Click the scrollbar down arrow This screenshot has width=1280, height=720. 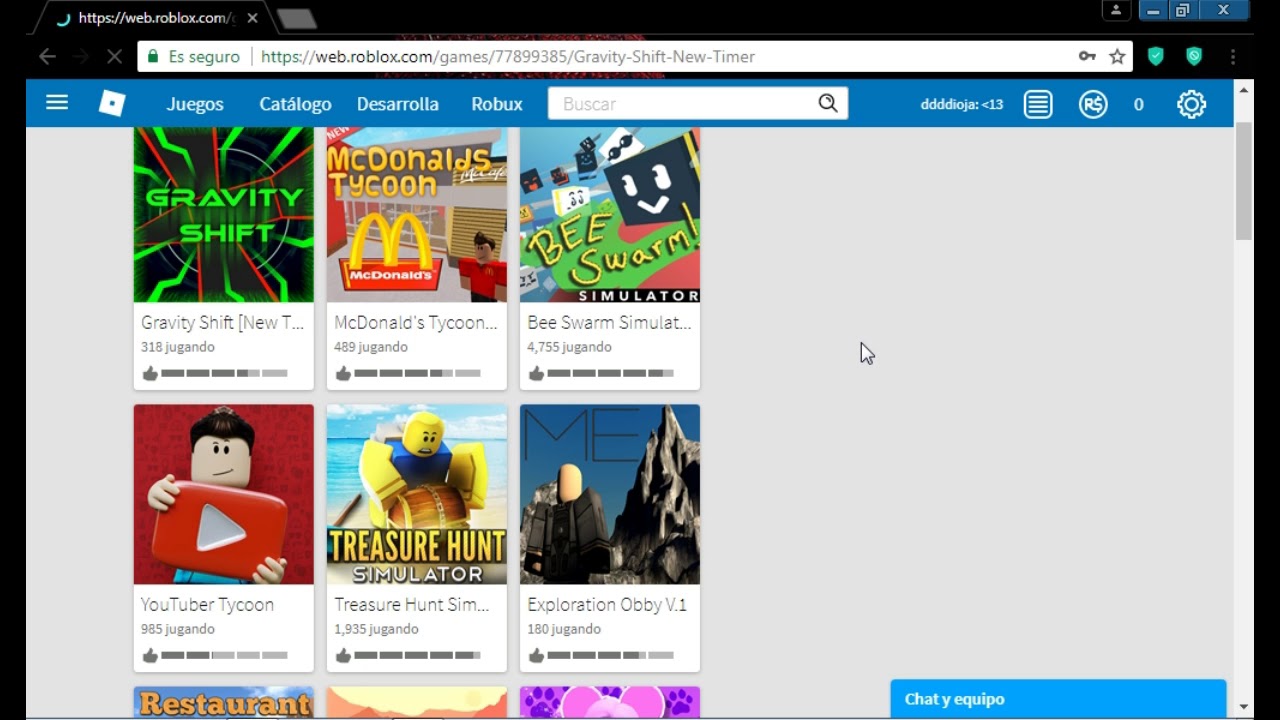click(x=1244, y=707)
